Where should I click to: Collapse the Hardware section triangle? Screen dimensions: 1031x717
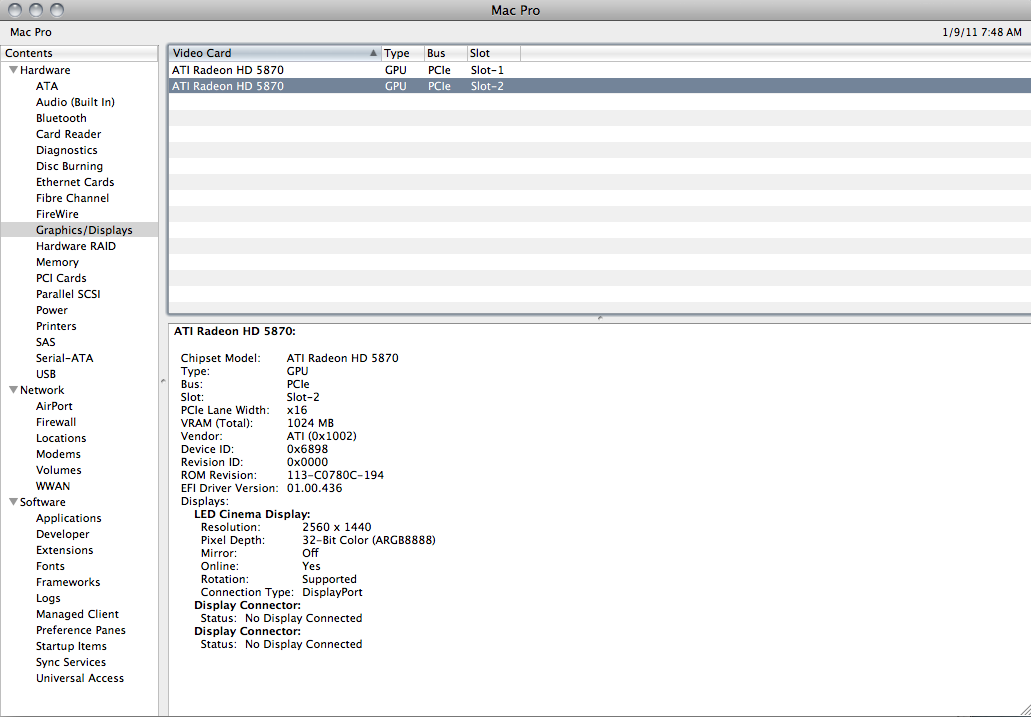13,70
